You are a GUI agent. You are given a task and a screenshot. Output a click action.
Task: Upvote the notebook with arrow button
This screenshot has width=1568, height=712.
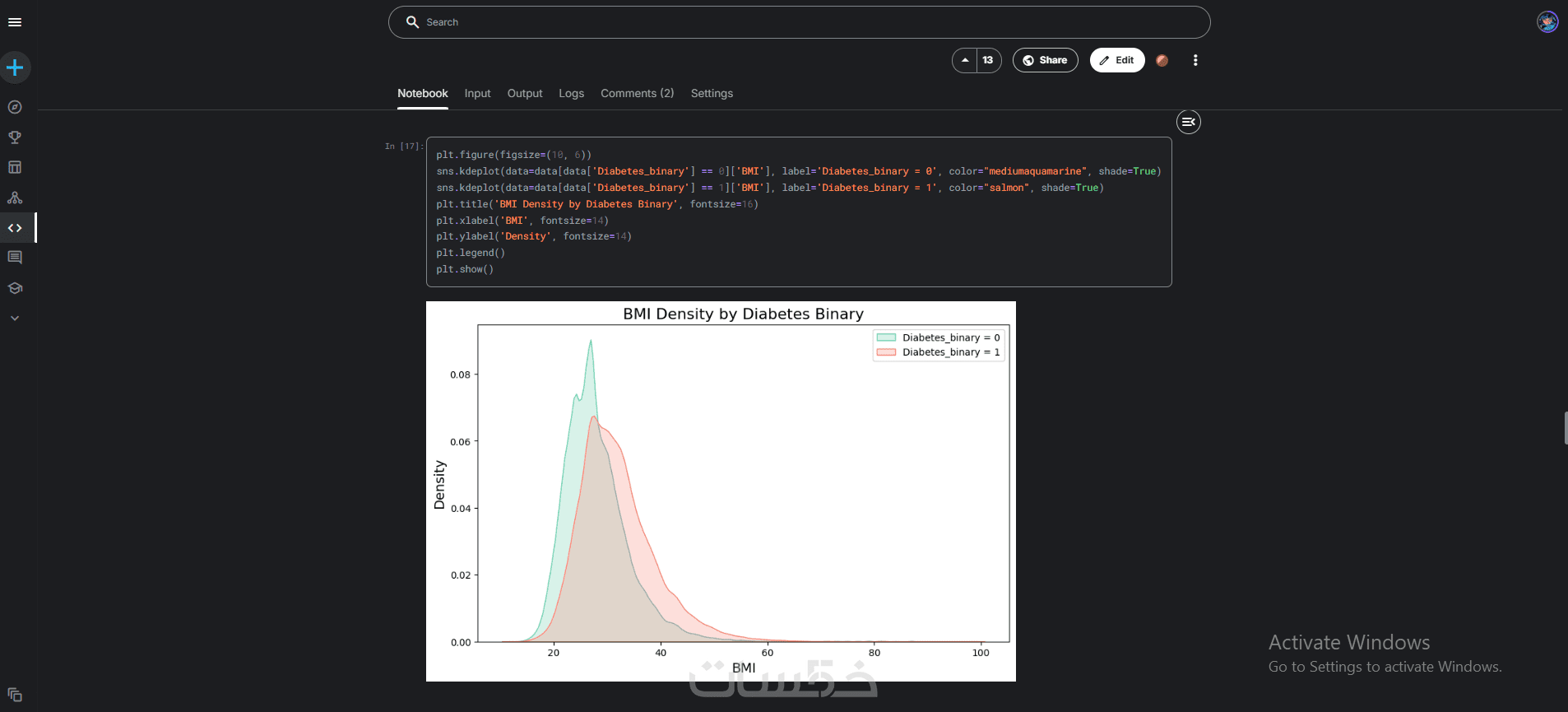pos(965,60)
